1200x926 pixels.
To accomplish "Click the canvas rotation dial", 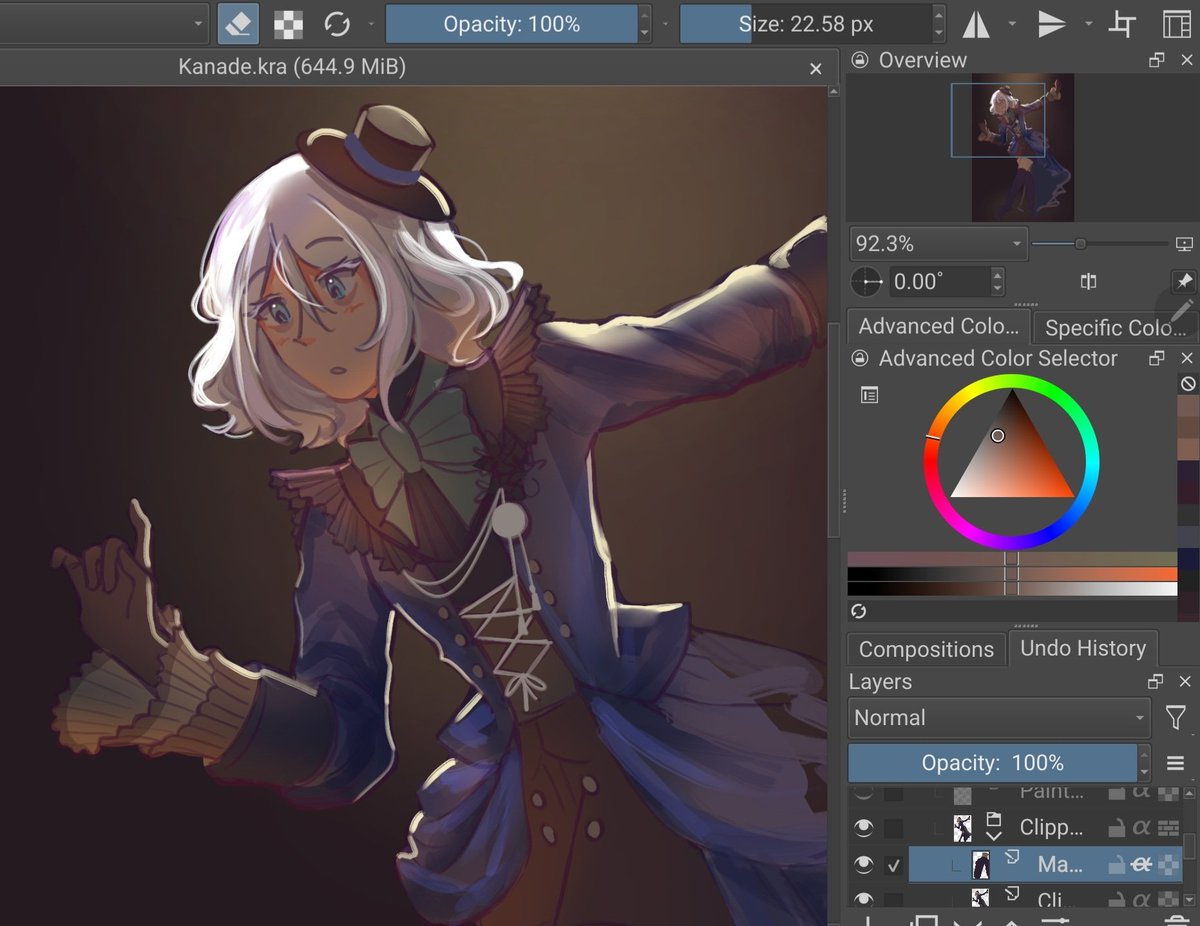I will click(867, 282).
